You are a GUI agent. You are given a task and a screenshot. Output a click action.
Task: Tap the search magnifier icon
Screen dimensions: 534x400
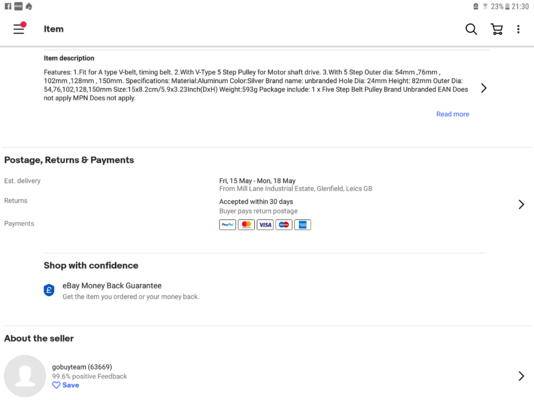471,29
